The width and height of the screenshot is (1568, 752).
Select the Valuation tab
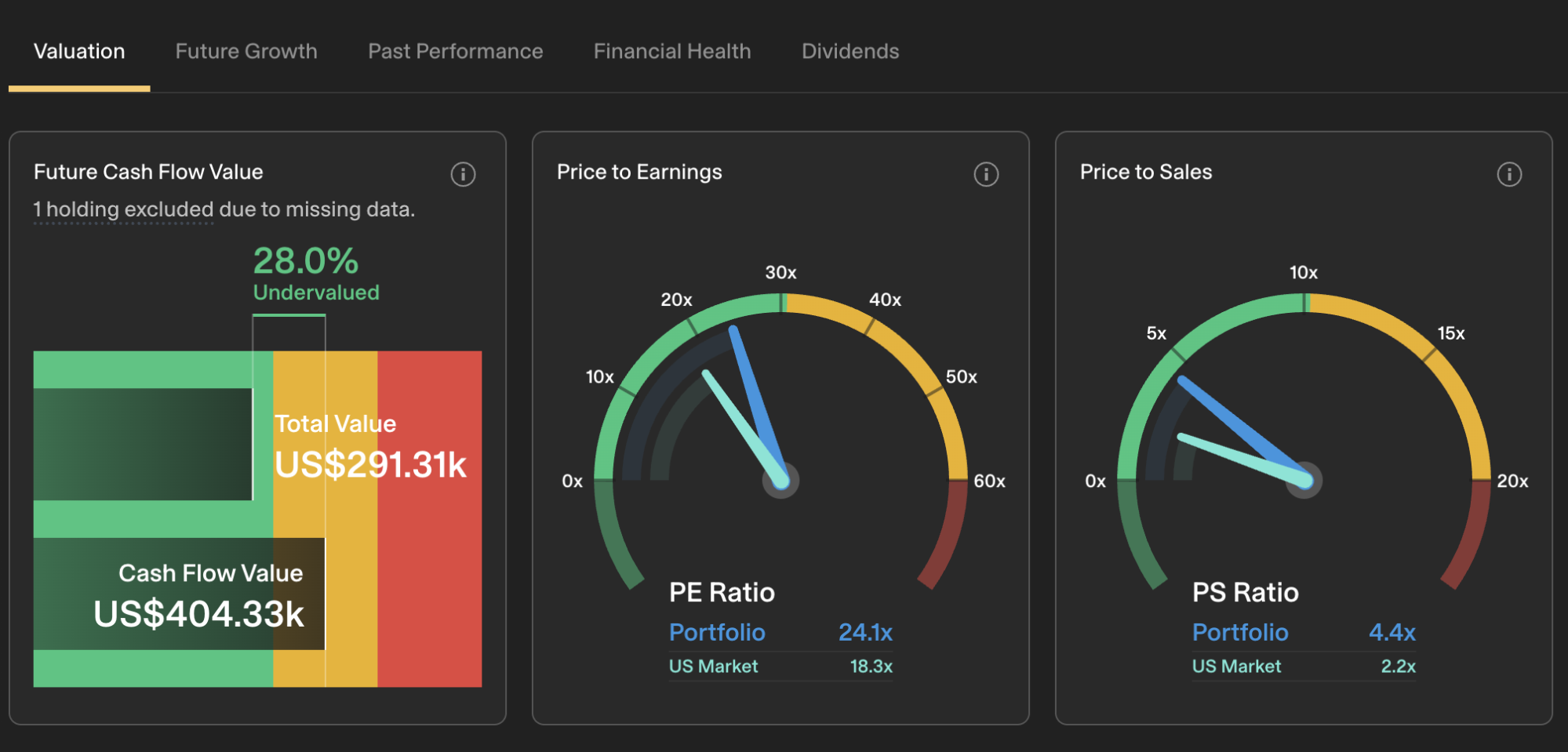(x=79, y=52)
